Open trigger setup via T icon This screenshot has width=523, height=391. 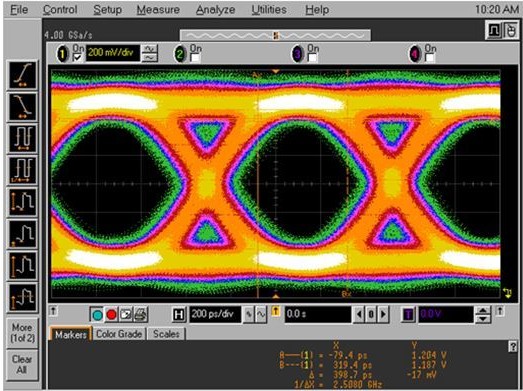(409, 315)
